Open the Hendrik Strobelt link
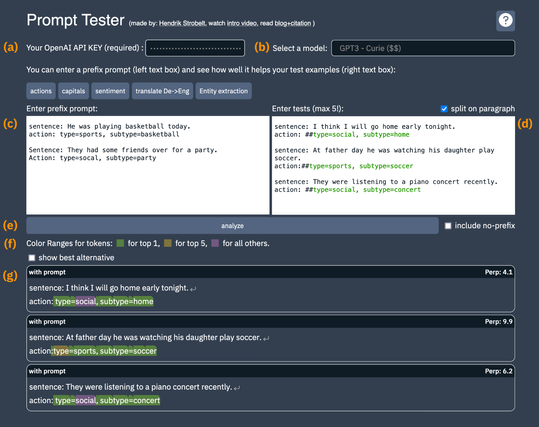Viewport: 539px width, 427px height. 182,23
